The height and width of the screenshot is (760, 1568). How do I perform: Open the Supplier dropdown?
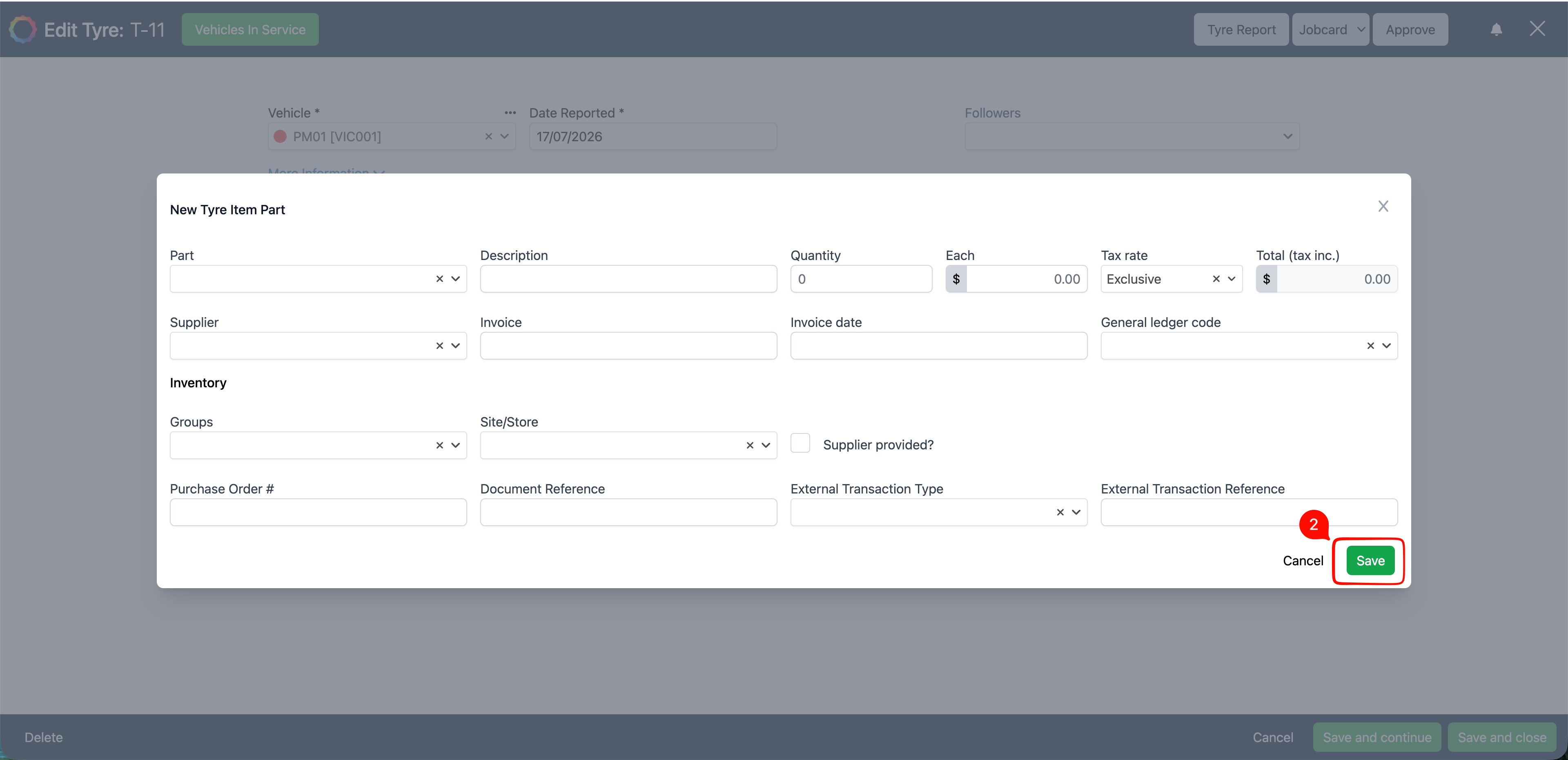pos(455,346)
